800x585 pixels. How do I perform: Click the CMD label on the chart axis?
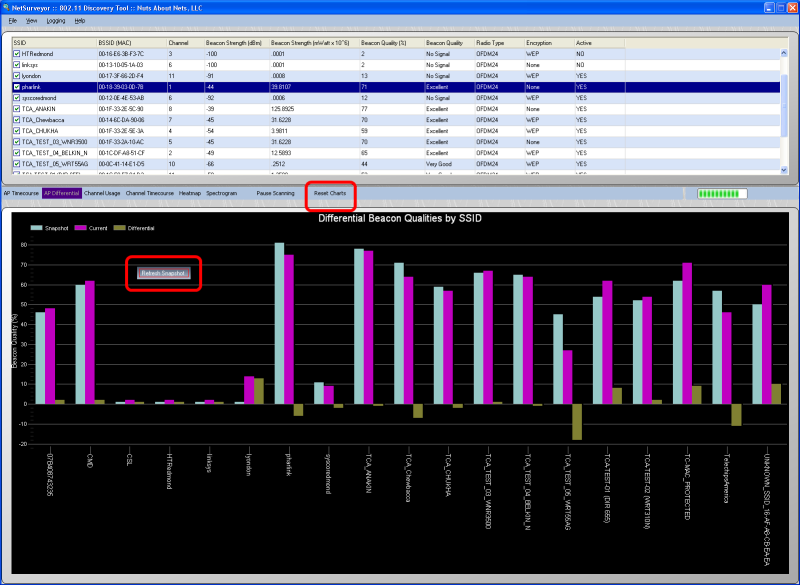coord(90,460)
